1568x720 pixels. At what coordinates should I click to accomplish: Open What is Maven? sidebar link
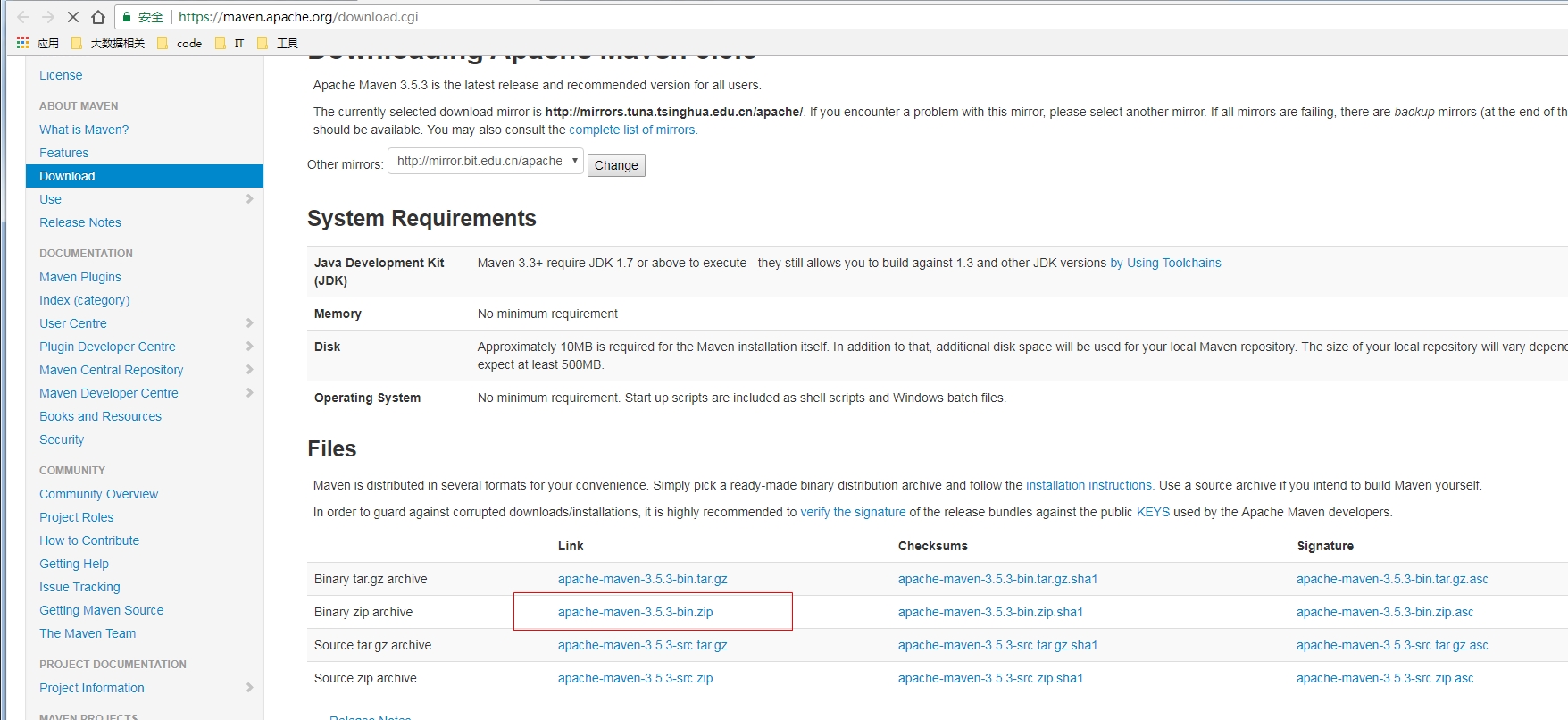point(84,130)
